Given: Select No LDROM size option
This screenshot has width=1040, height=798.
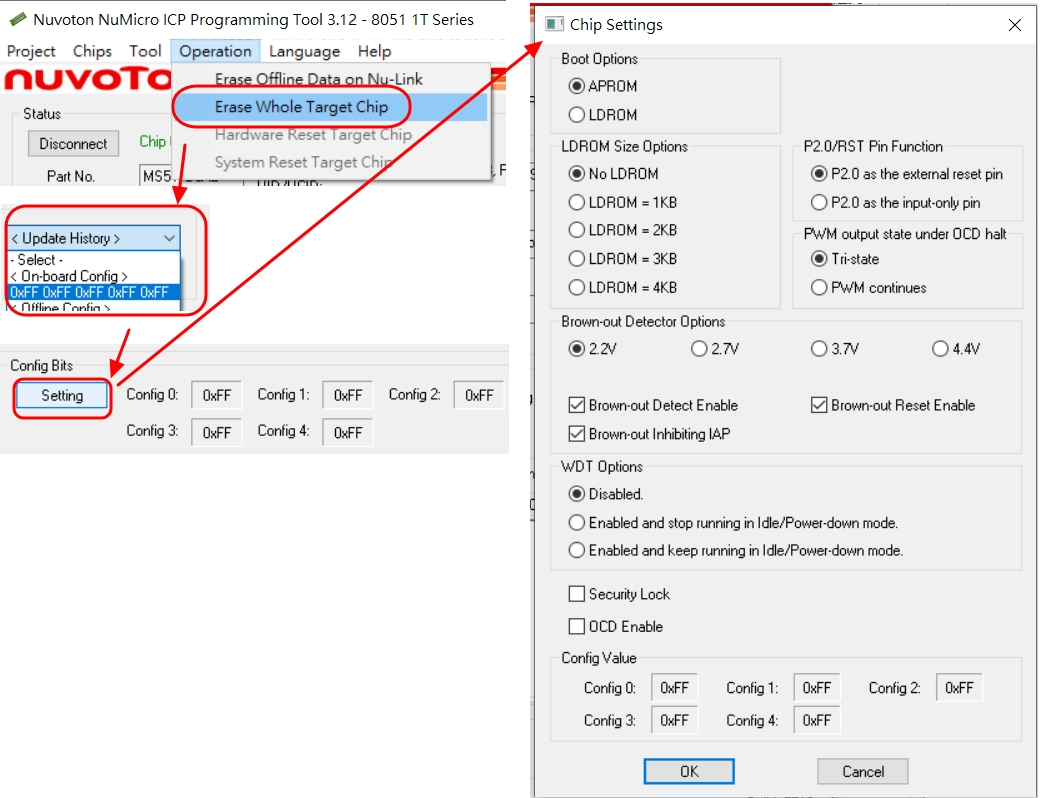Looking at the screenshot, I should pos(614,174).
